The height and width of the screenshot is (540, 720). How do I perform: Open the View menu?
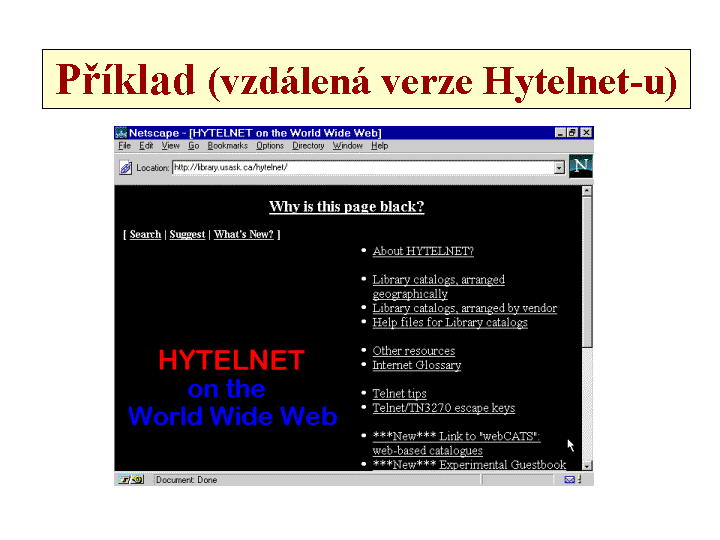click(170, 146)
